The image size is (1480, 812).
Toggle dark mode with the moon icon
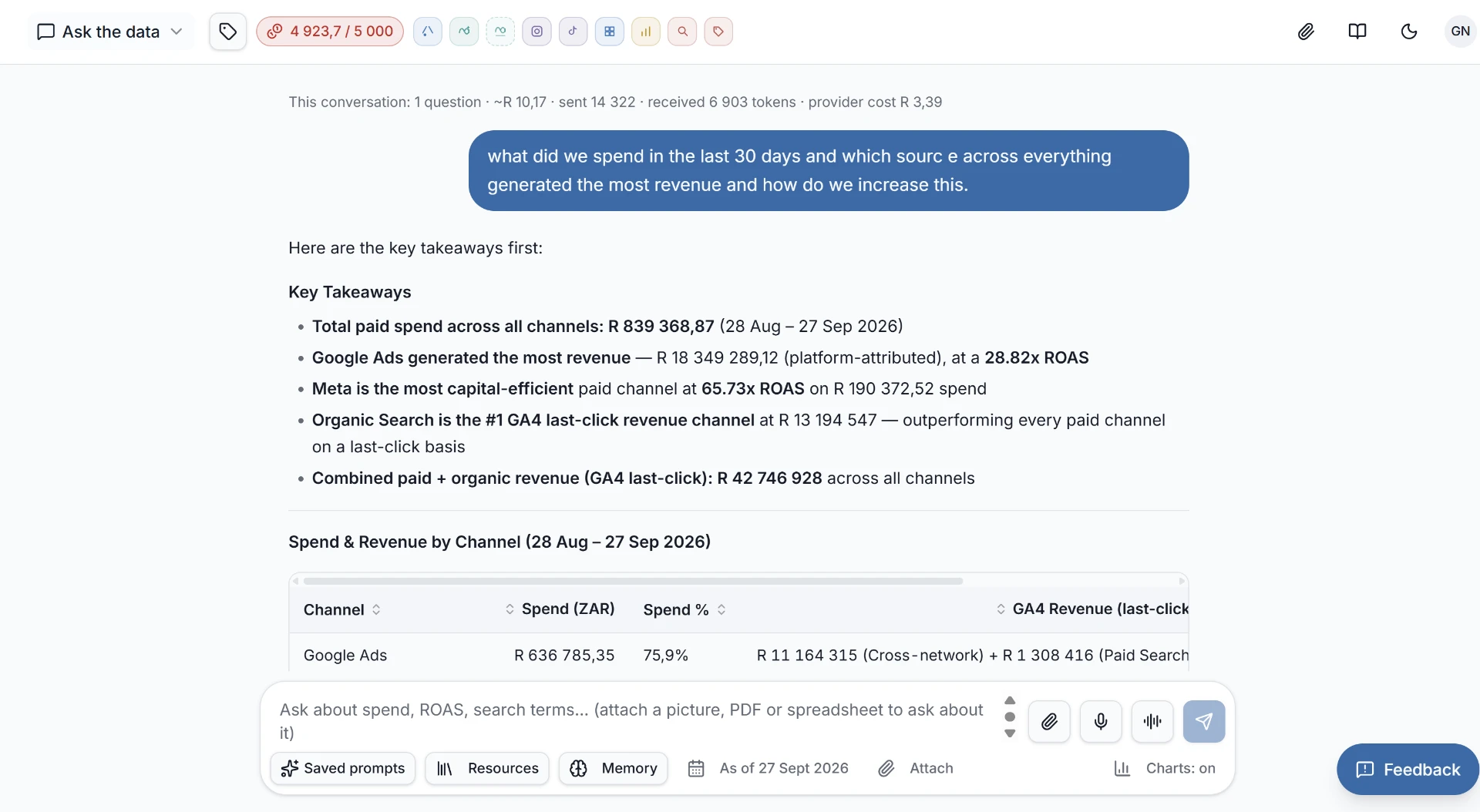[1409, 32]
